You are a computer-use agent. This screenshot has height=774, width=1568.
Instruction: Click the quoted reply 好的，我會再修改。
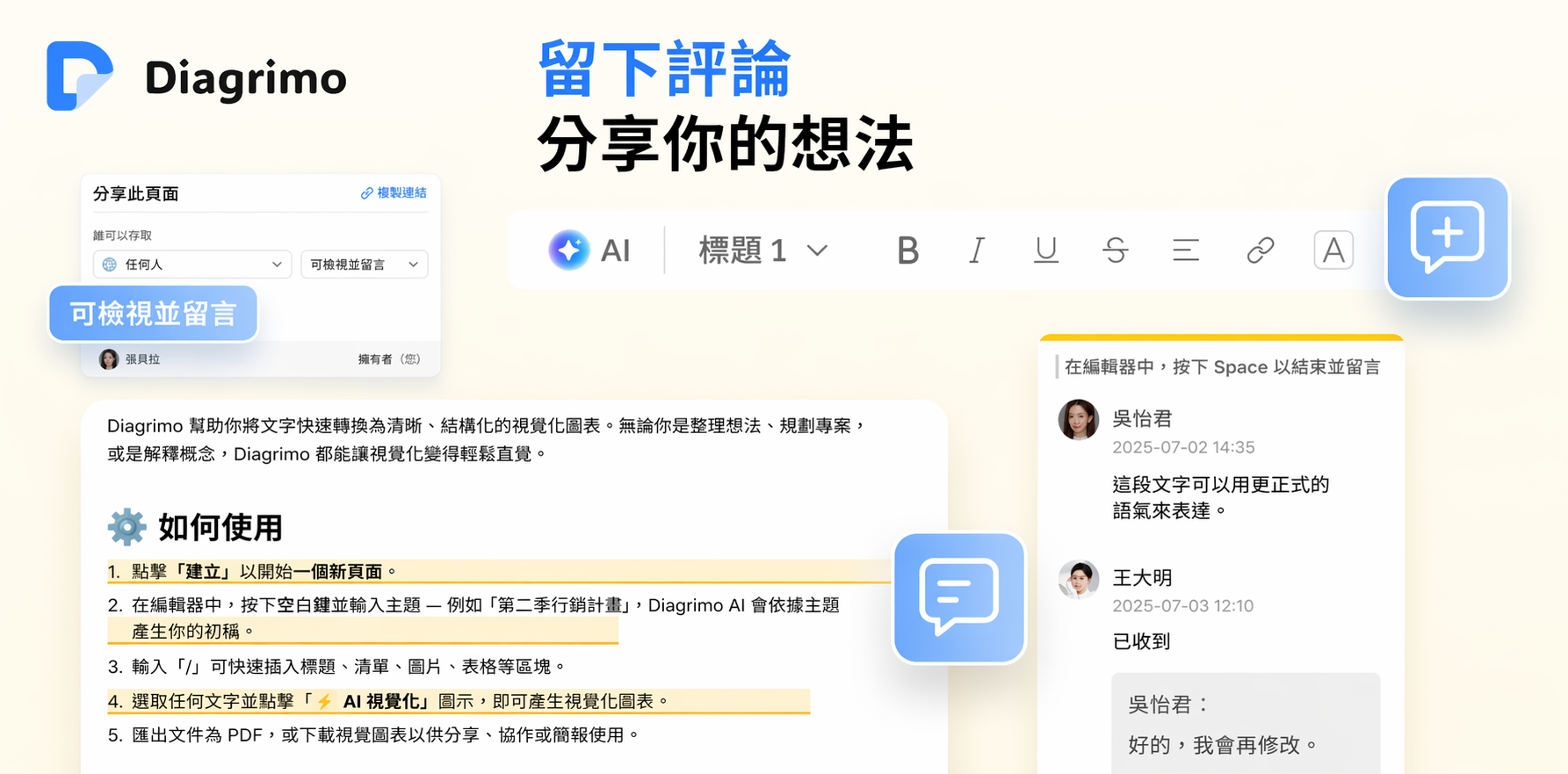tap(1223, 745)
